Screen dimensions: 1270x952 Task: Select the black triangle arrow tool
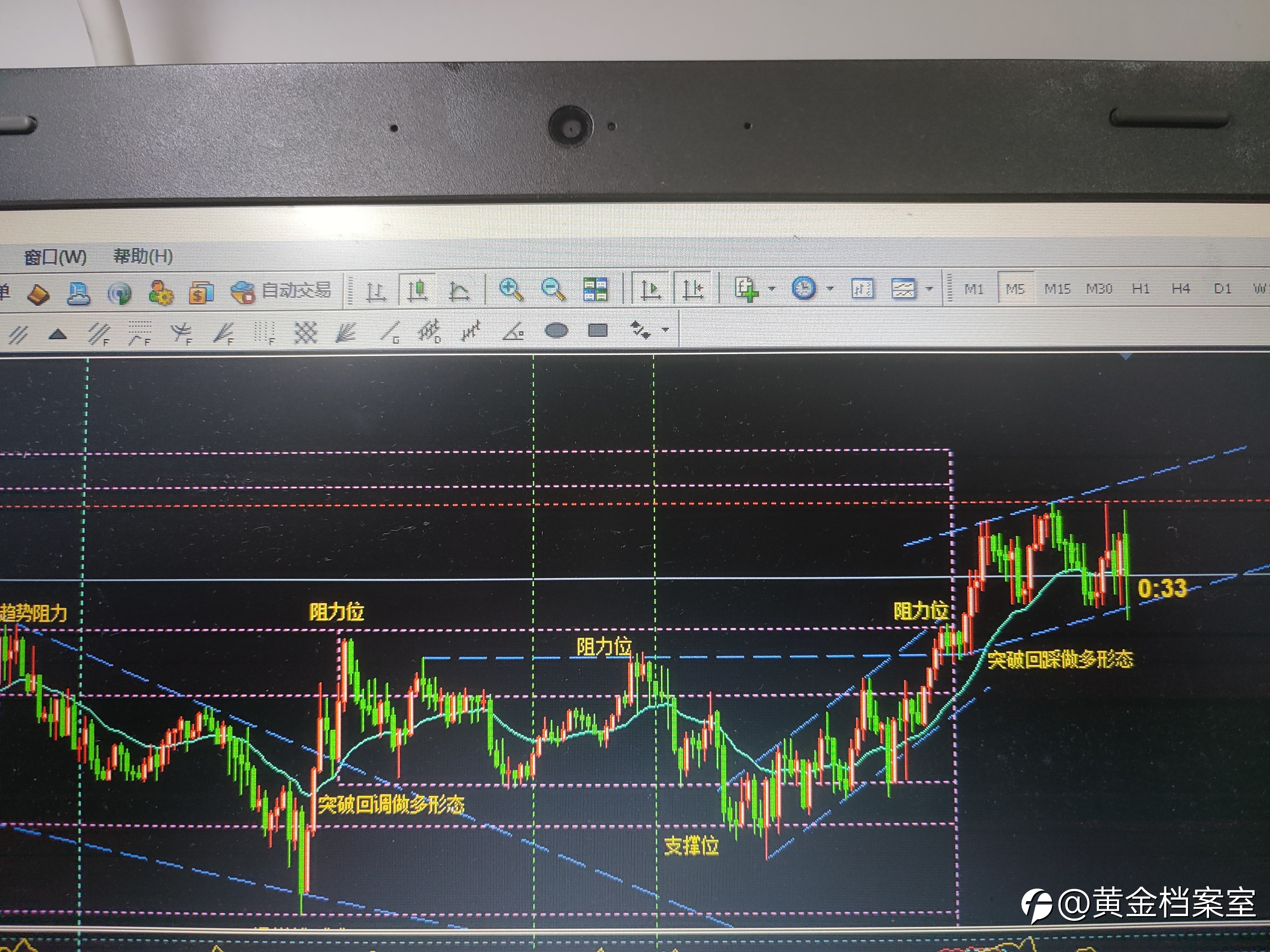(57, 334)
